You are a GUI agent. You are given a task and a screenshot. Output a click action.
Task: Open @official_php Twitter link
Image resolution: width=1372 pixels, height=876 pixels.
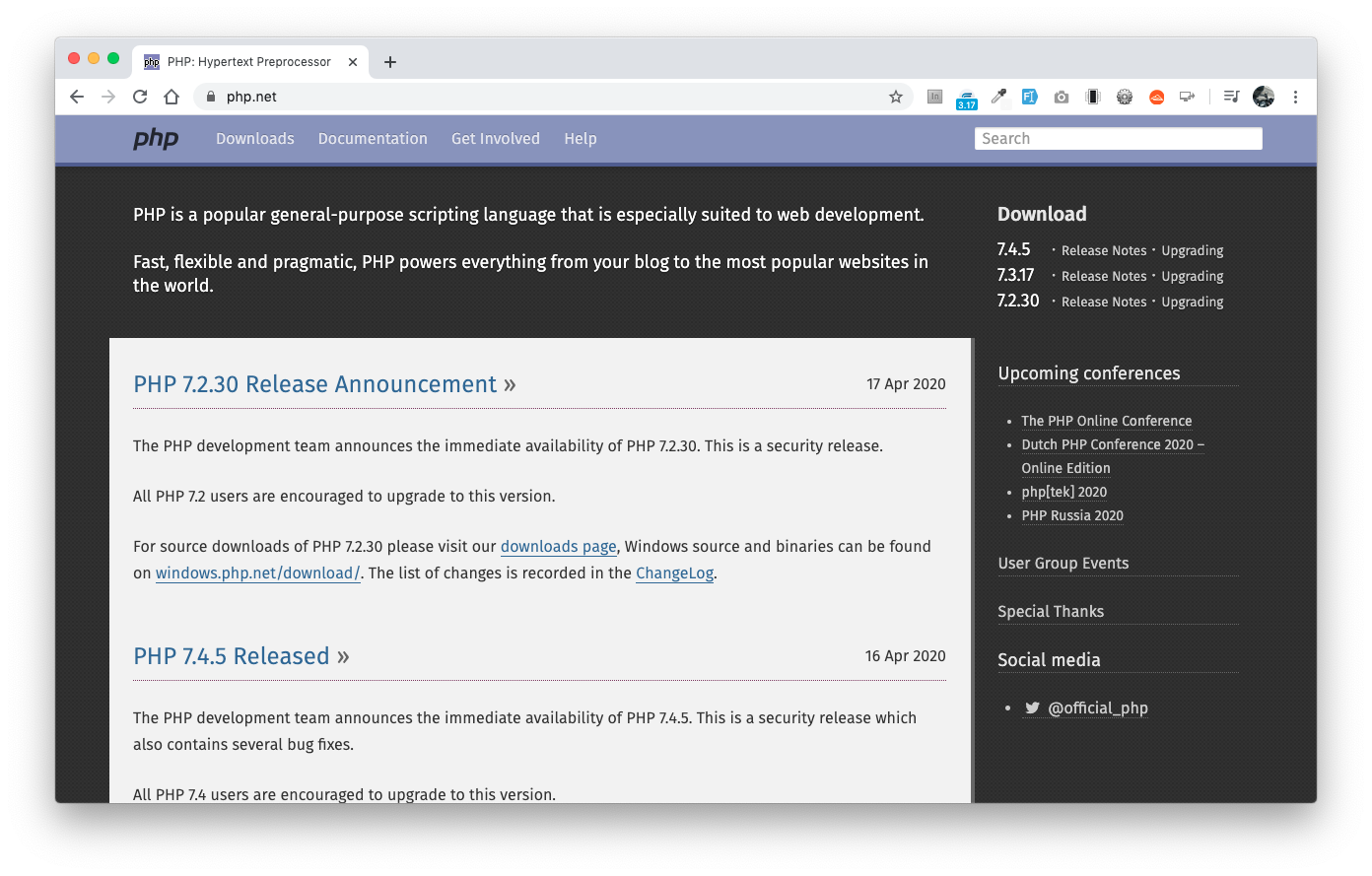[x=1098, y=708]
